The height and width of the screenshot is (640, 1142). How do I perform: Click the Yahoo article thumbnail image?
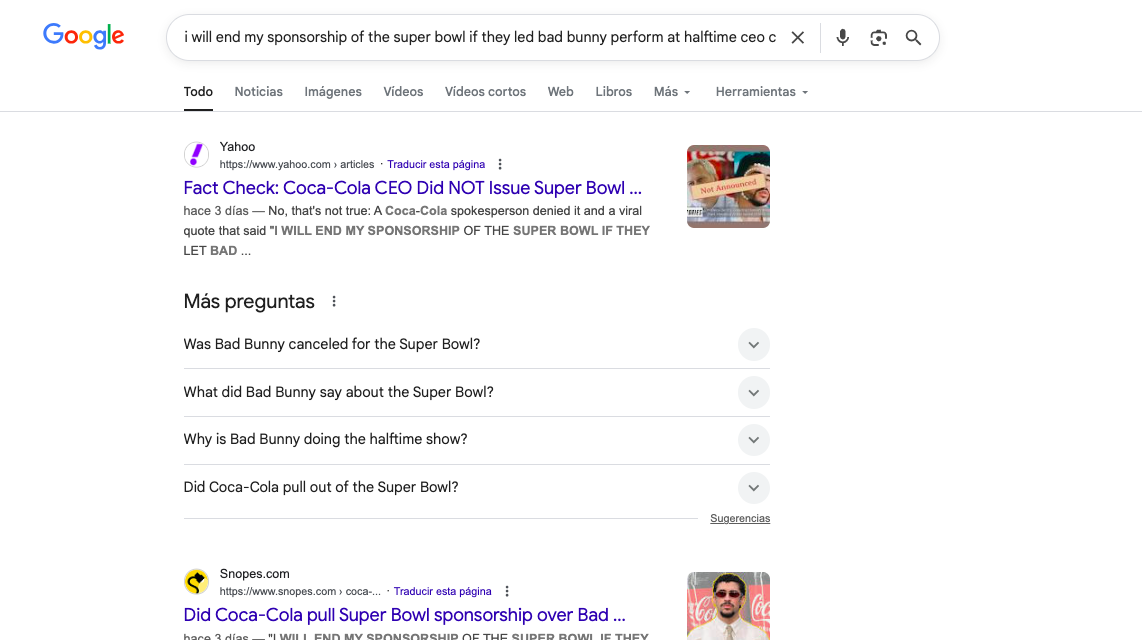coord(728,186)
